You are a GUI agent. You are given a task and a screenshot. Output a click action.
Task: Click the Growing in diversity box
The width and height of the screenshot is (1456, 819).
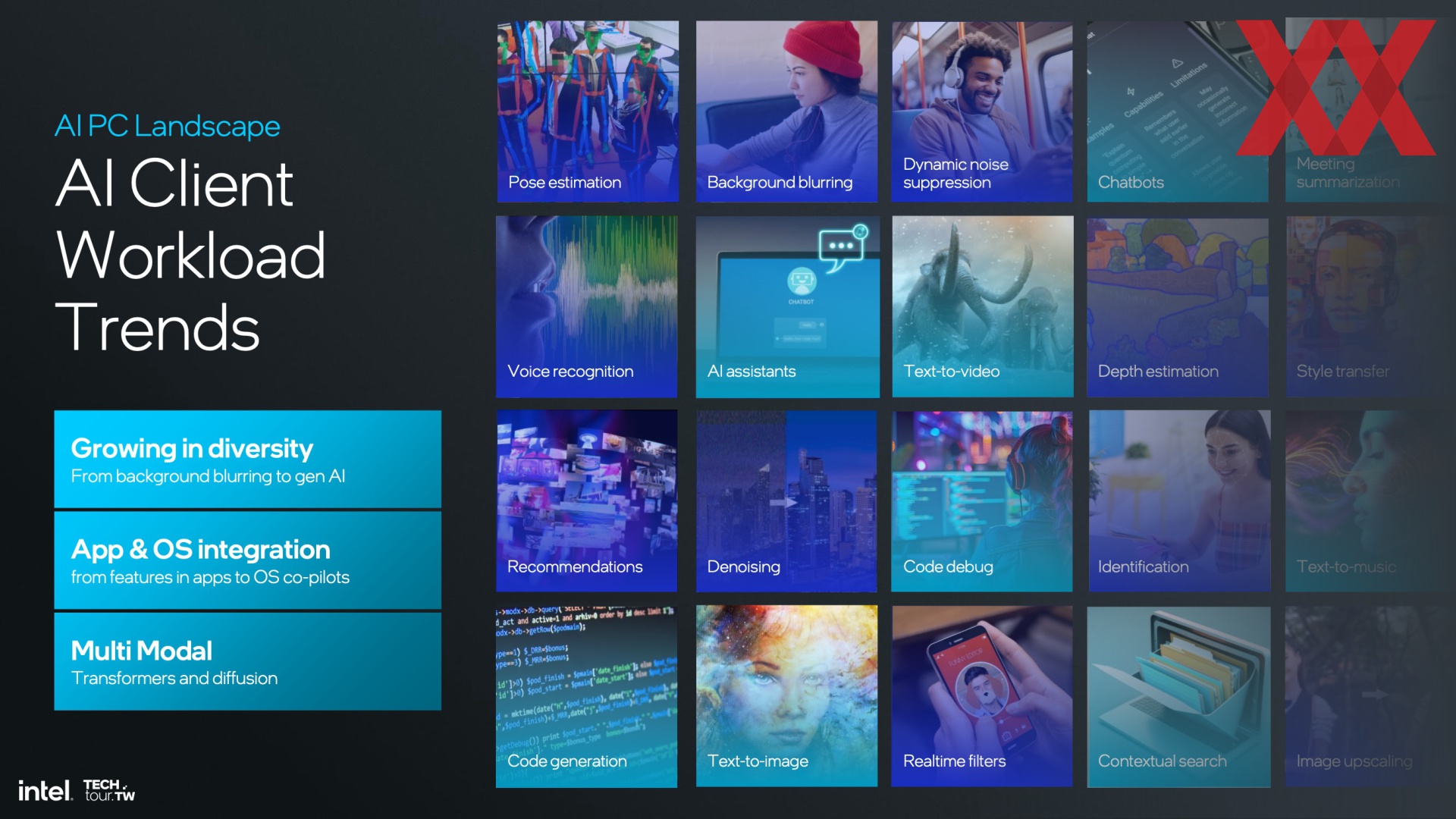click(x=248, y=460)
